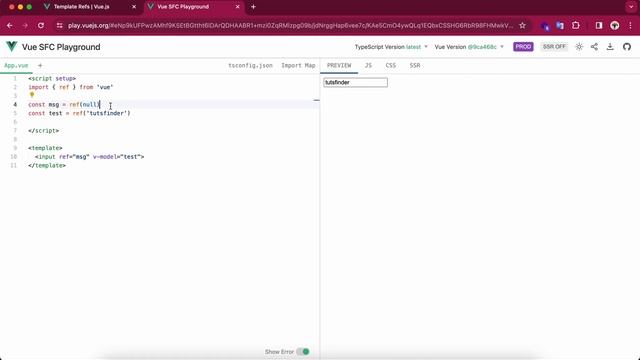Go forward in browser history

coord(25,25)
